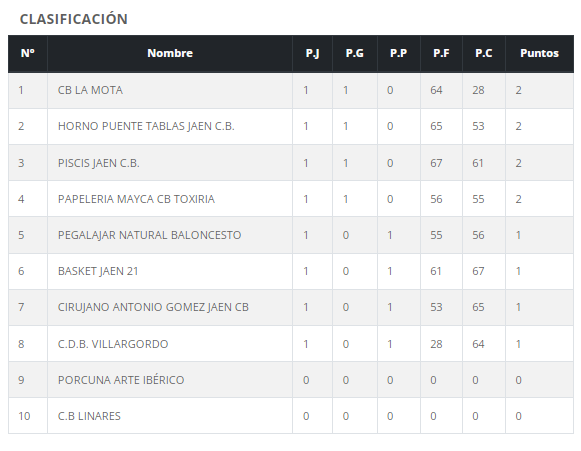The width and height of the screenshot is (581, 451).
Task: Select C.D.B. VILLARGORDO team row
Action: 291,344
